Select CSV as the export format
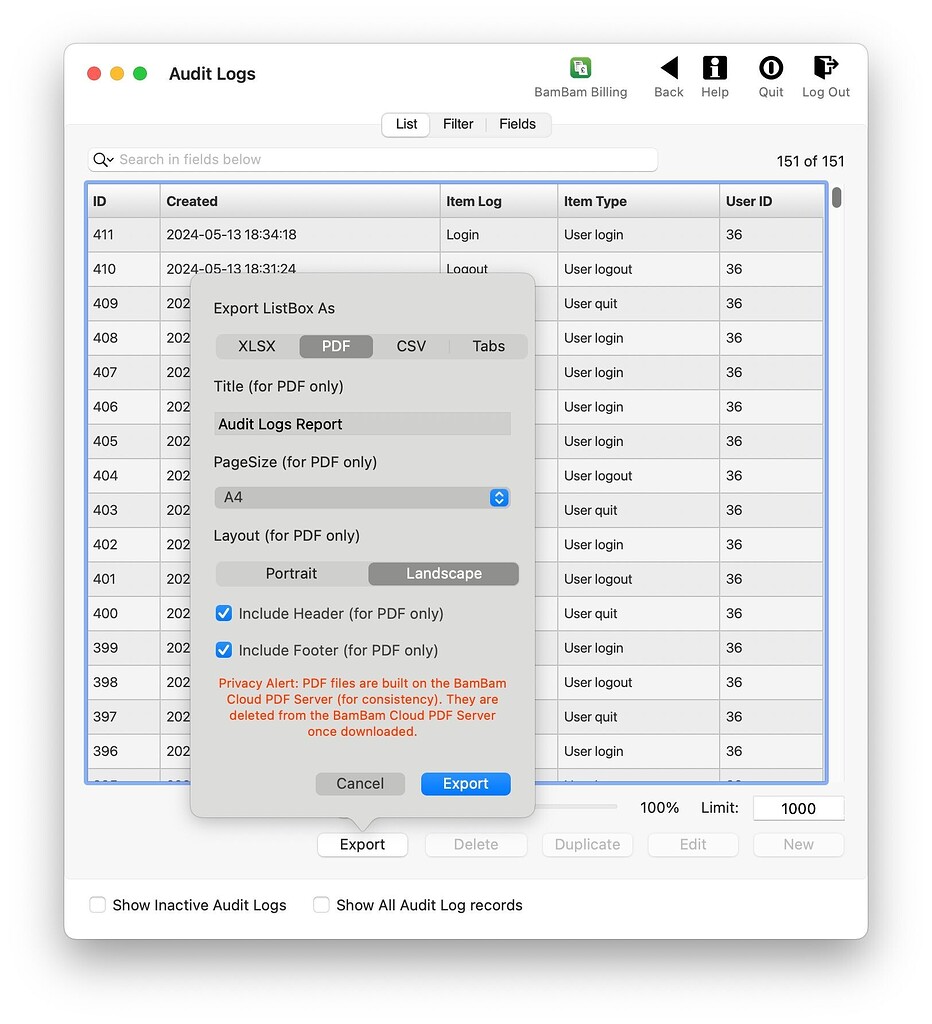Viewport: 932px width, 1024px height. [411, 346]
